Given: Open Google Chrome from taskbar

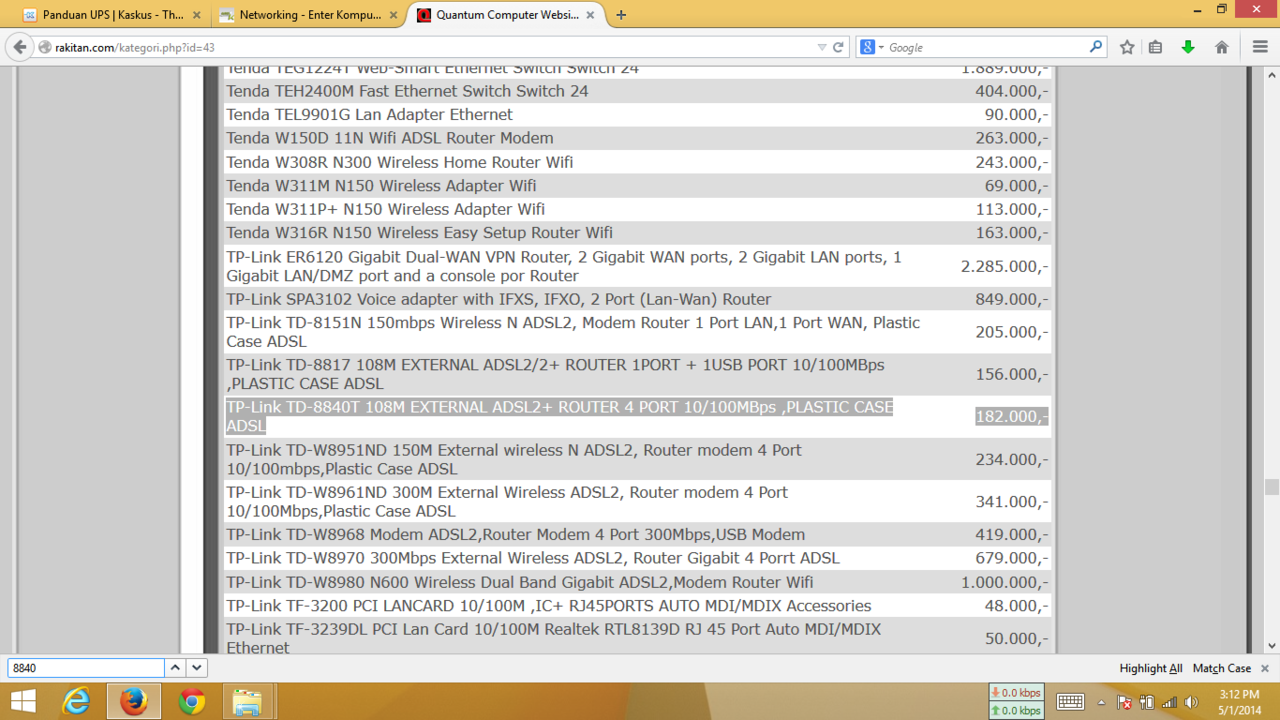Looking at the screenshot, I should click(x=192, y=702).
